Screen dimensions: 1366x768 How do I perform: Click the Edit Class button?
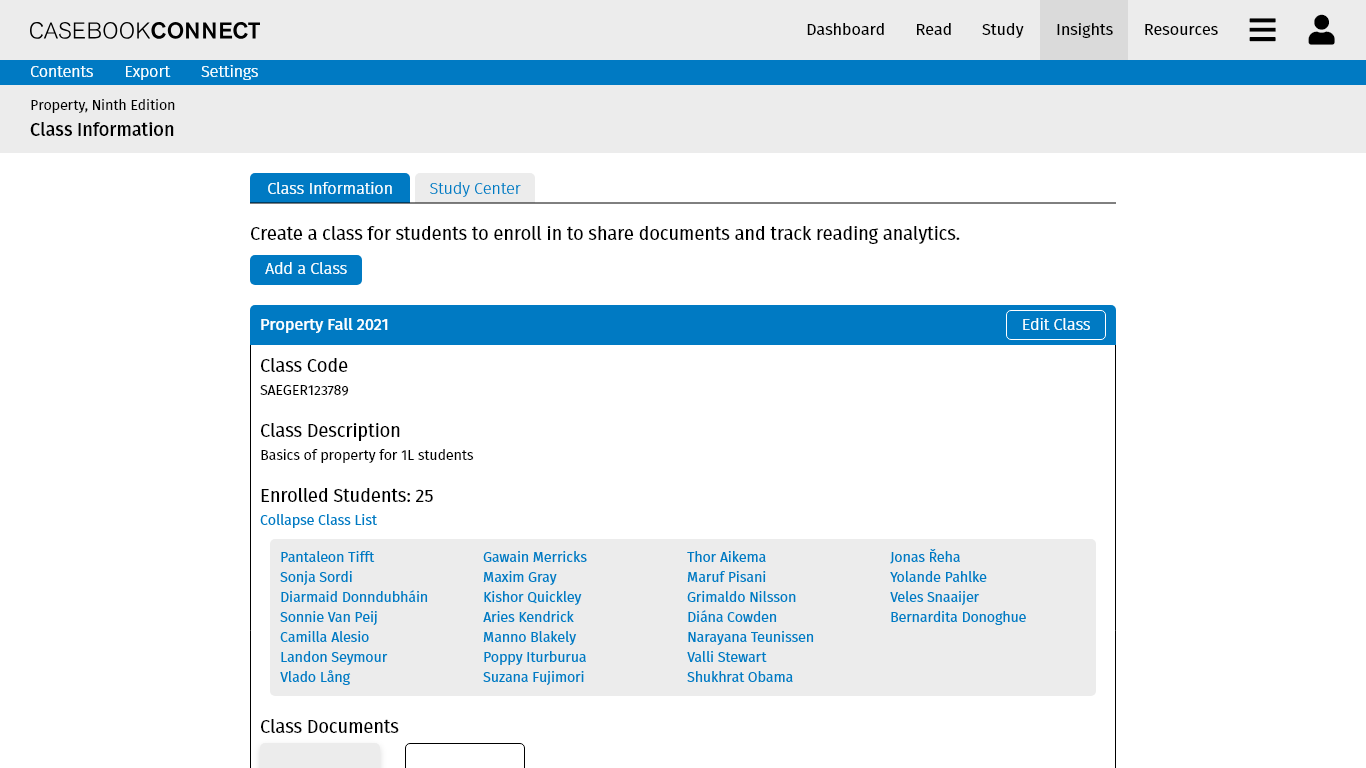(1055, 325)
